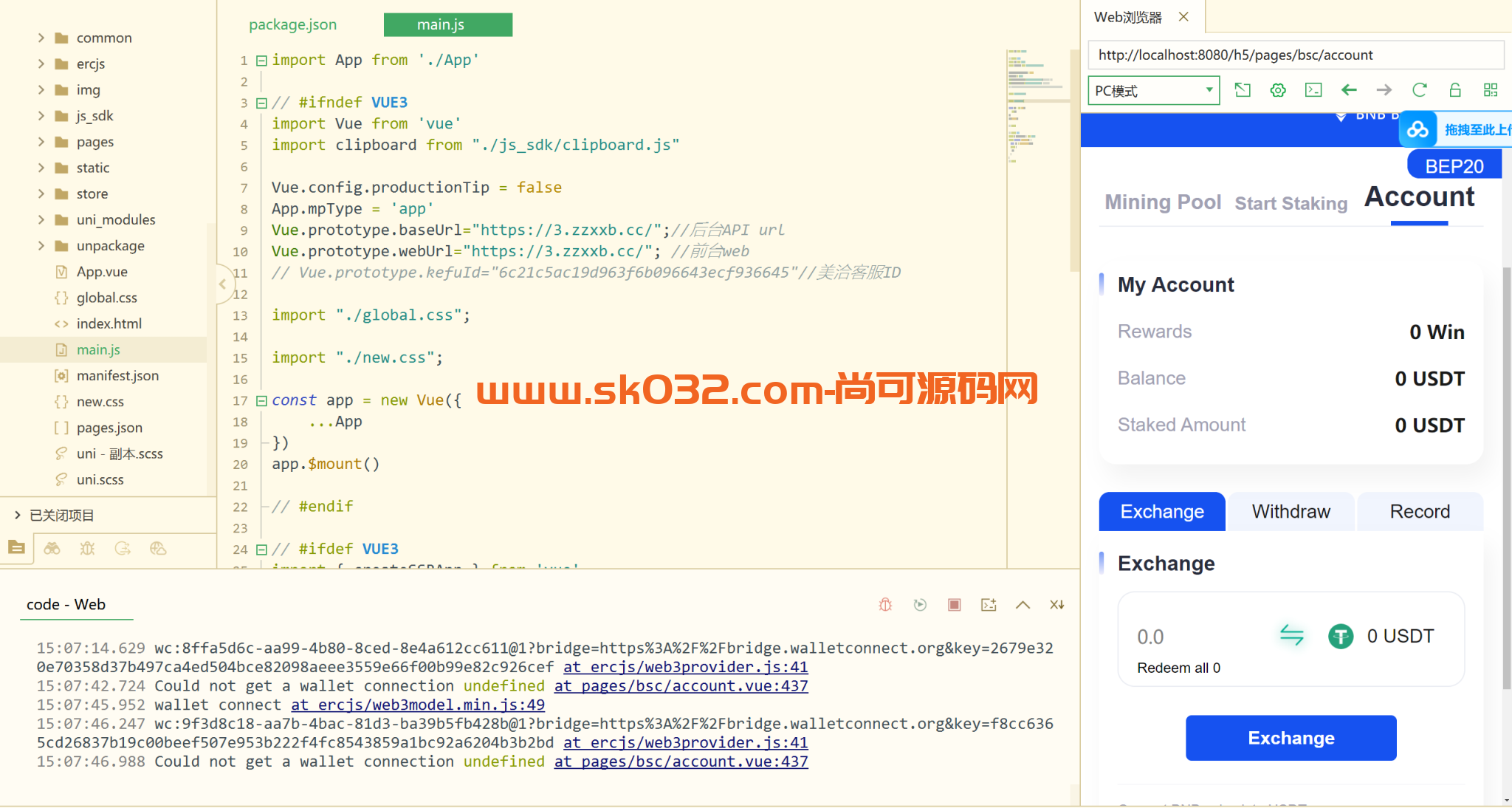Screen dimensions: 1512x808
Task: Refresh the built-in browser page
Action: 1420,90
